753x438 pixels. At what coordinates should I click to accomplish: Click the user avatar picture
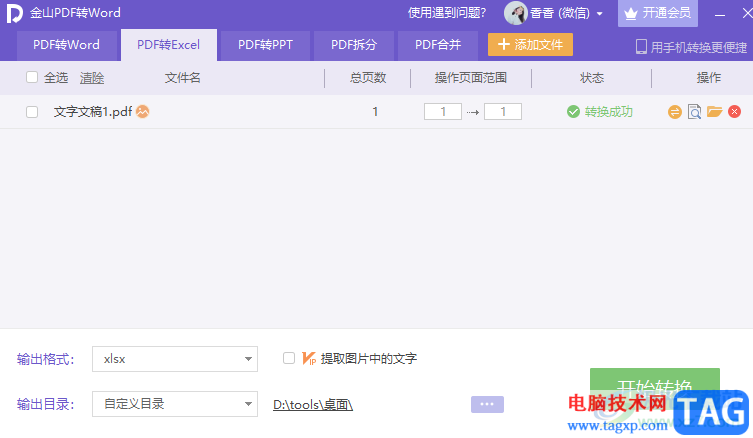click(x=515, y=13)
